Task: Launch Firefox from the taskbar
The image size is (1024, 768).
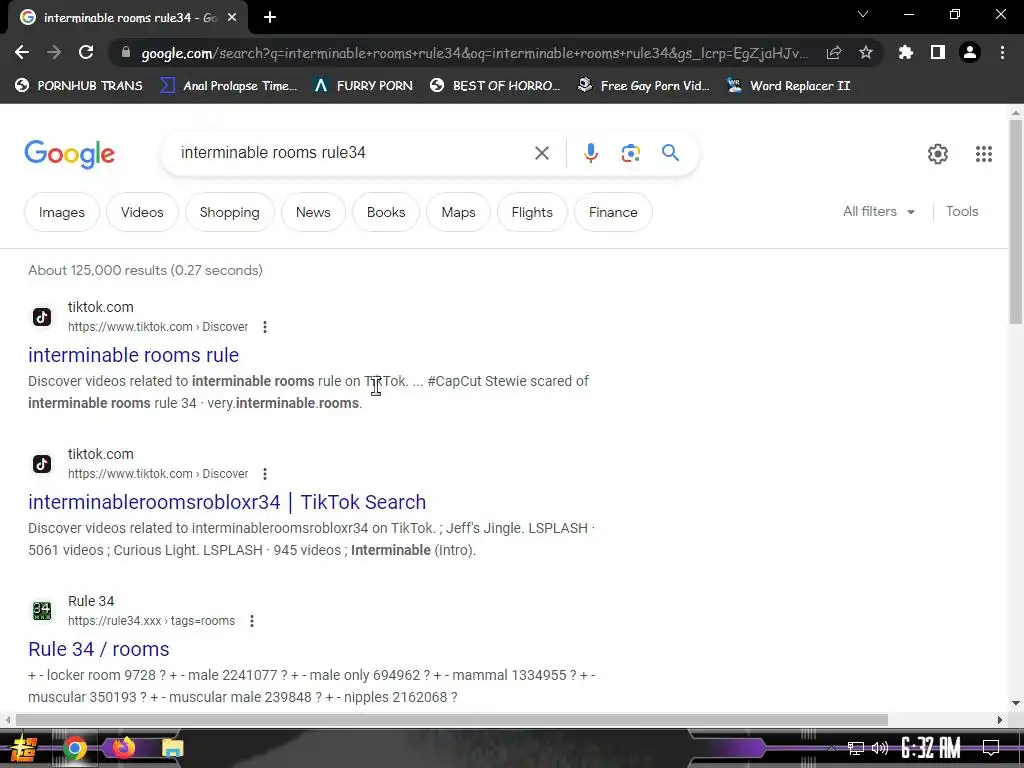Action: [123, 748]
